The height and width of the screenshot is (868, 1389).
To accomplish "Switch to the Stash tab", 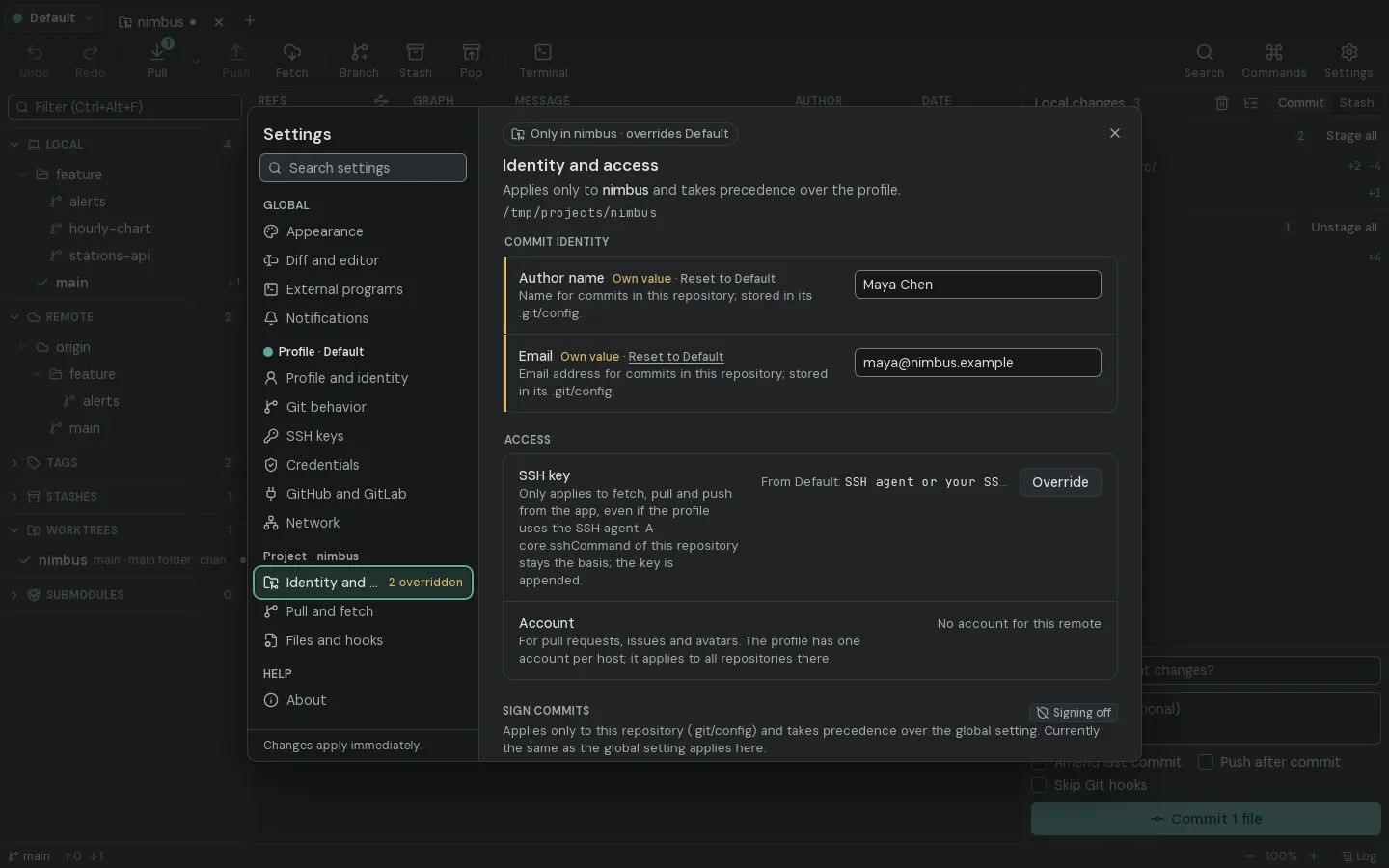I will pos(1356,103).
